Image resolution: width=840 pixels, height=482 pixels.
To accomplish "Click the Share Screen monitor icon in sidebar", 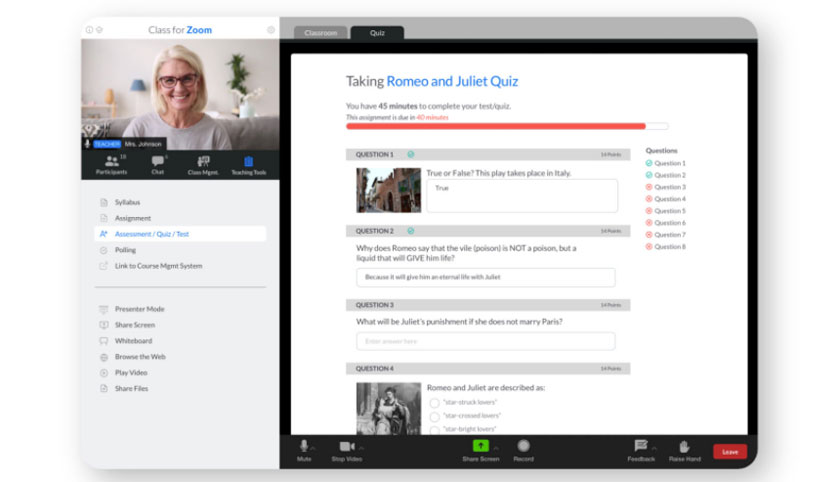I will [x=104, y=325].
